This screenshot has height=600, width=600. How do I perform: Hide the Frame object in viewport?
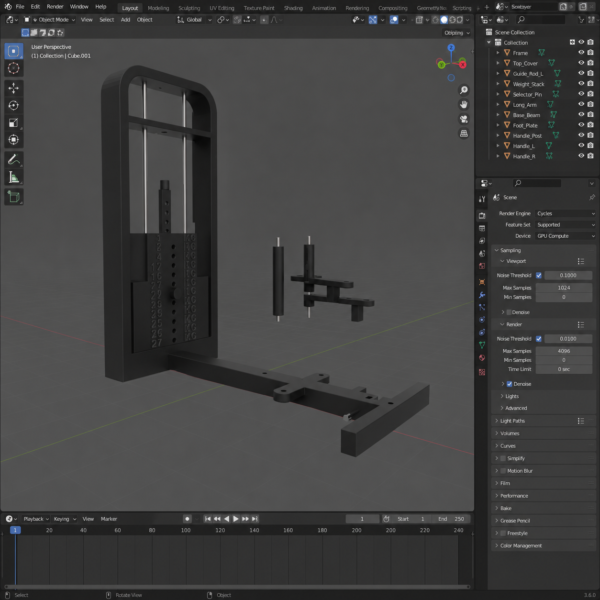[581, 52]
